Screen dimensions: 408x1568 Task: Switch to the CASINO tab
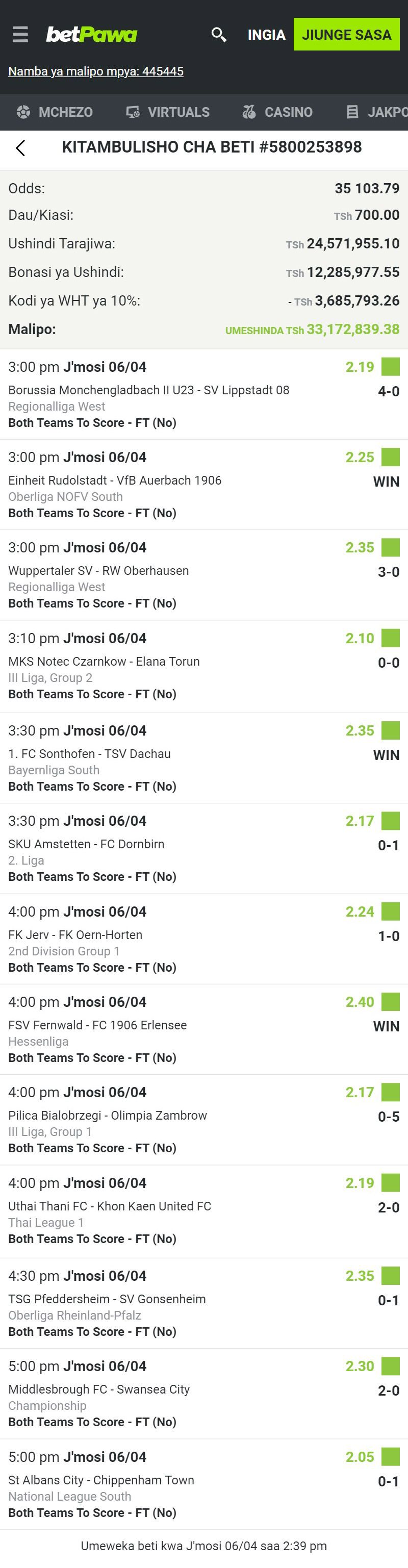click(x=288, y=112)
